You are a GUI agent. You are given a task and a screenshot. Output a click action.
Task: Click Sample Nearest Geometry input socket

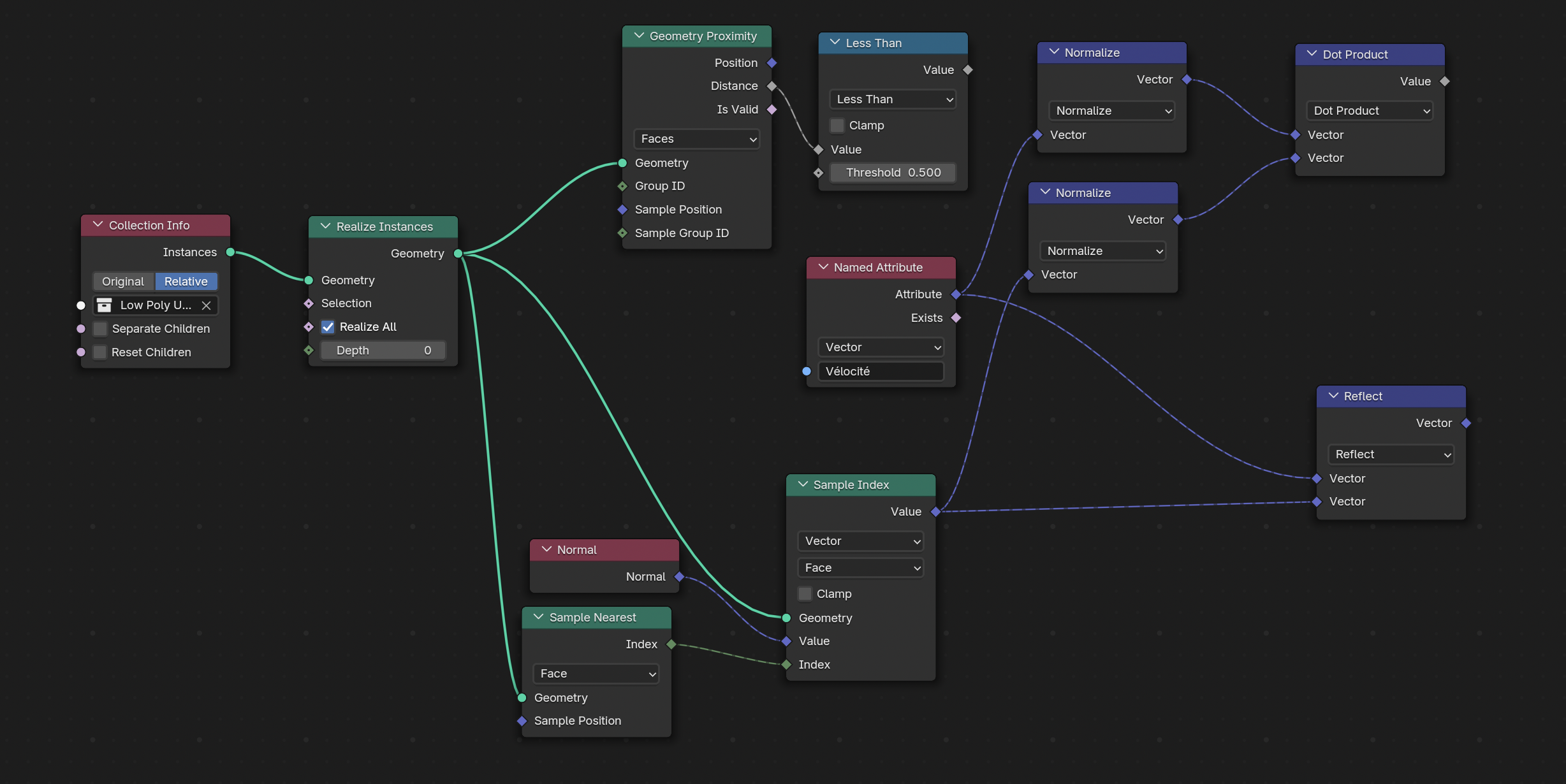point(522,698)
